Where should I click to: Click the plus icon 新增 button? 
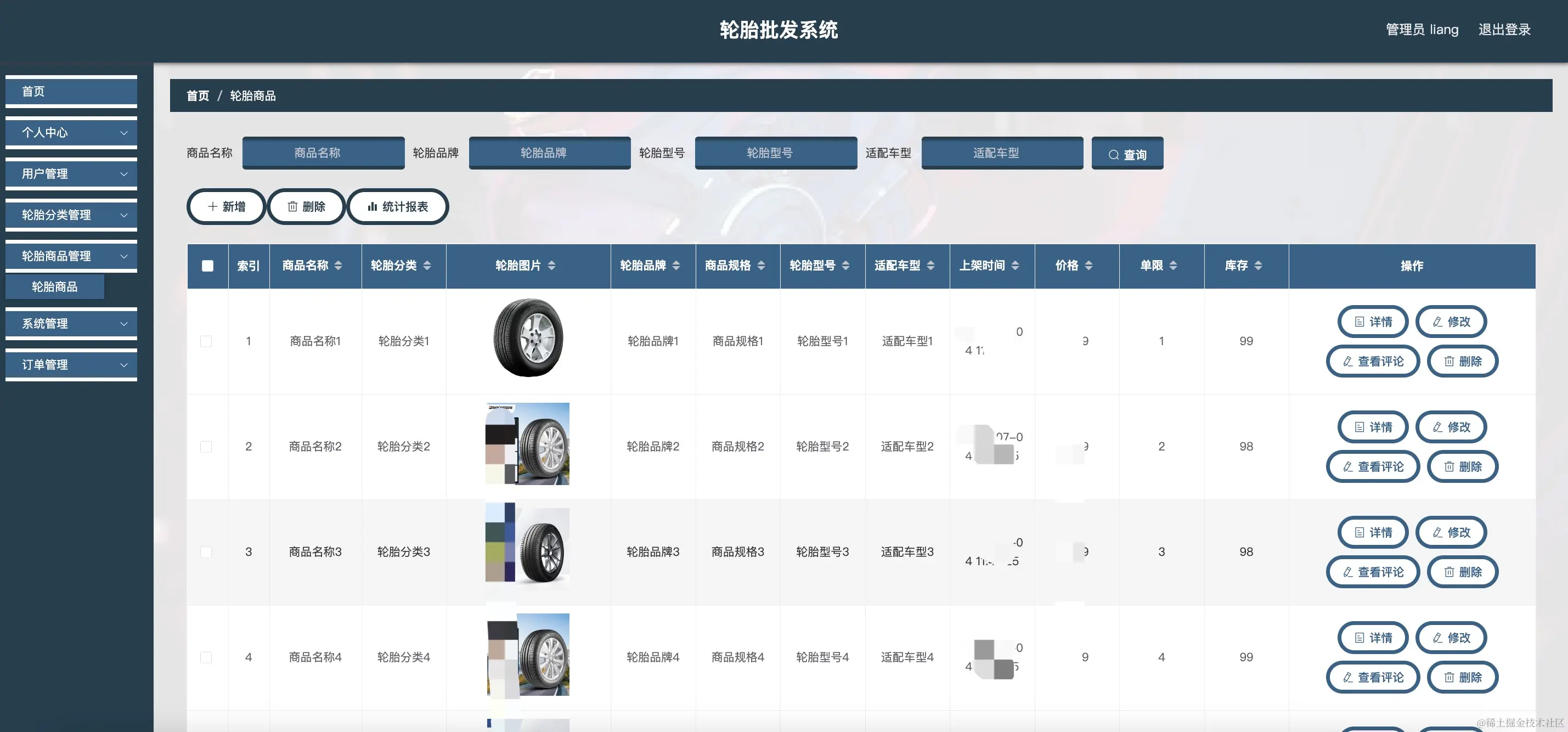(x=226, y=206)
